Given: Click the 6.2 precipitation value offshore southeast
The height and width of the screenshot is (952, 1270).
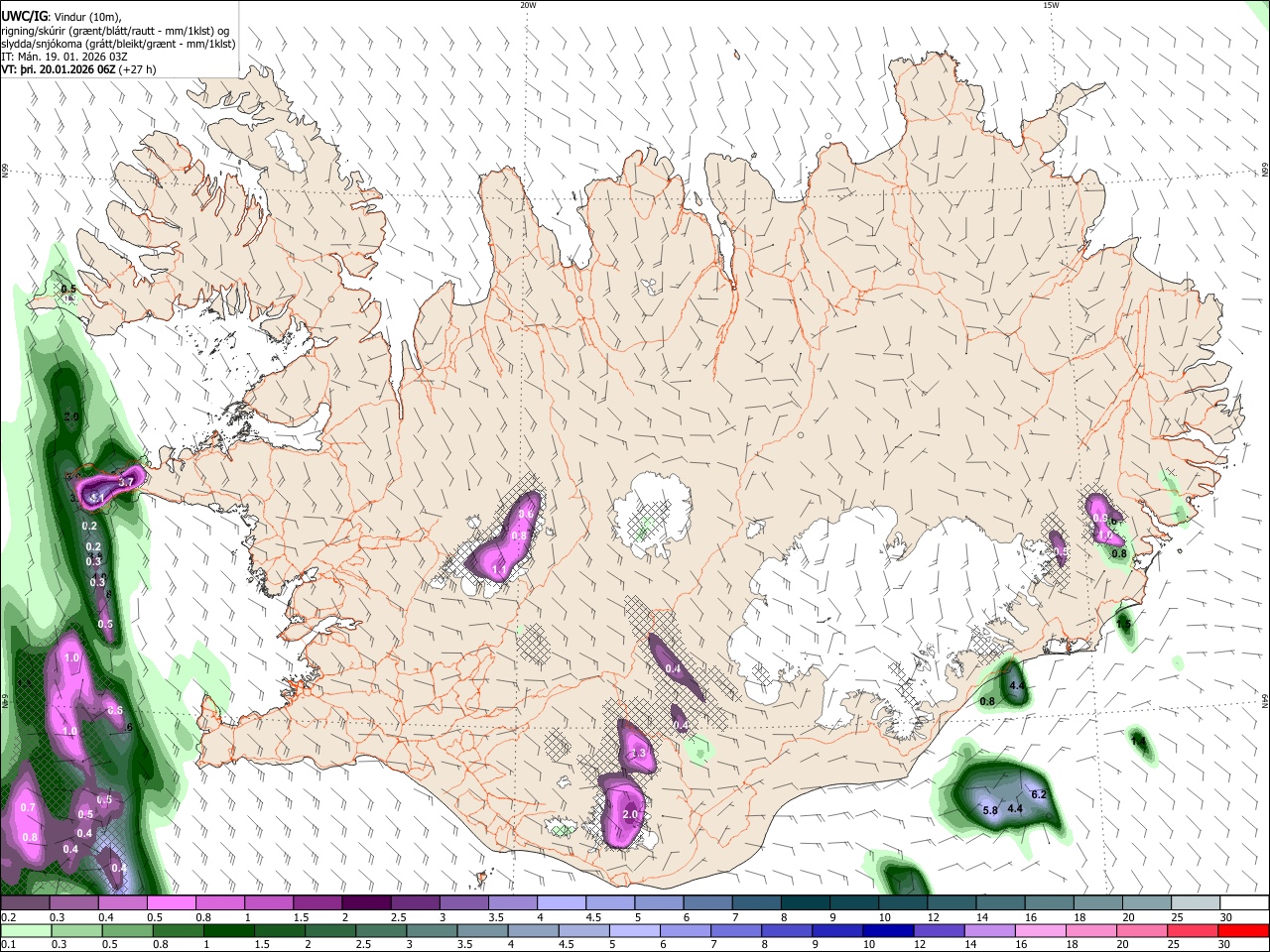Looking at the screenshot, I should pos(1039,794).
